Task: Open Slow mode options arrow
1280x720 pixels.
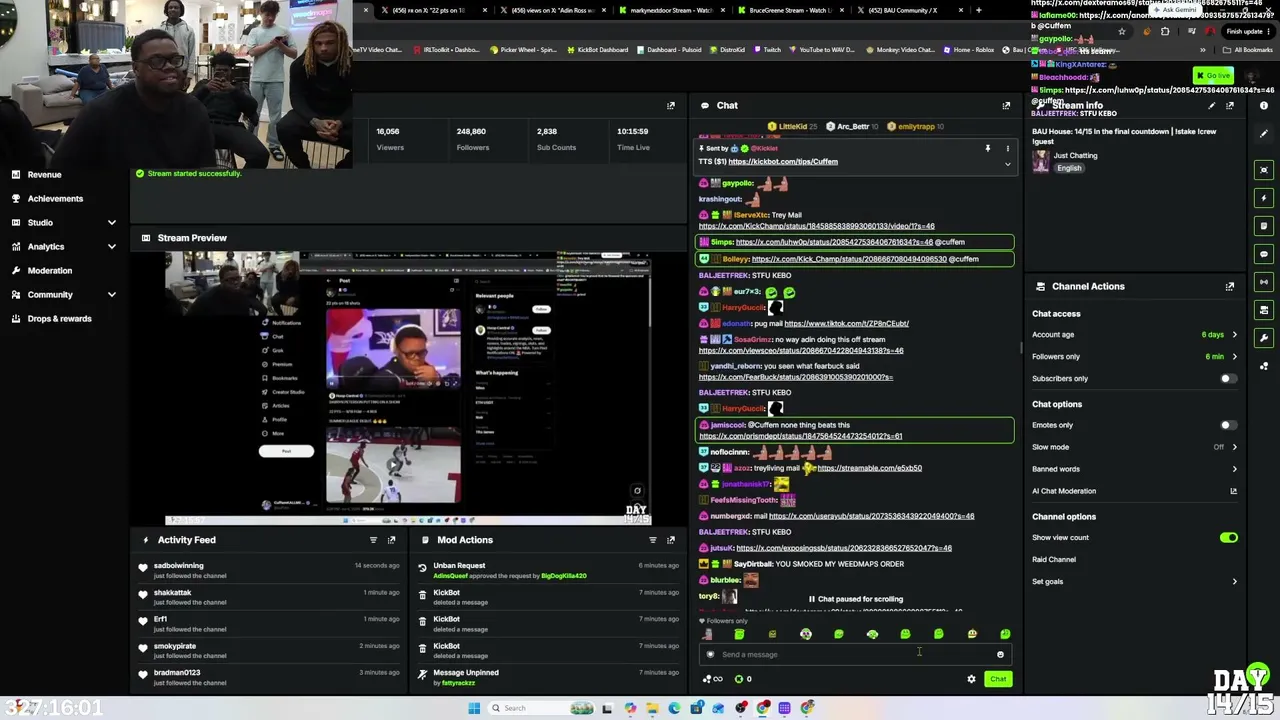Action: pyautogui.click(x=1234, y=447)
